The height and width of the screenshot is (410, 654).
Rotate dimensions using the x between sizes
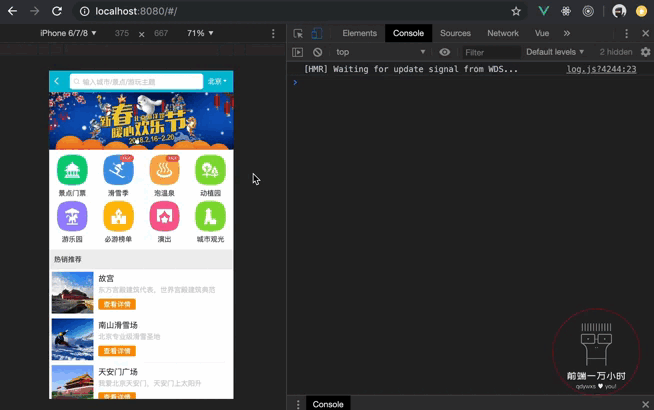click(141, 34)
